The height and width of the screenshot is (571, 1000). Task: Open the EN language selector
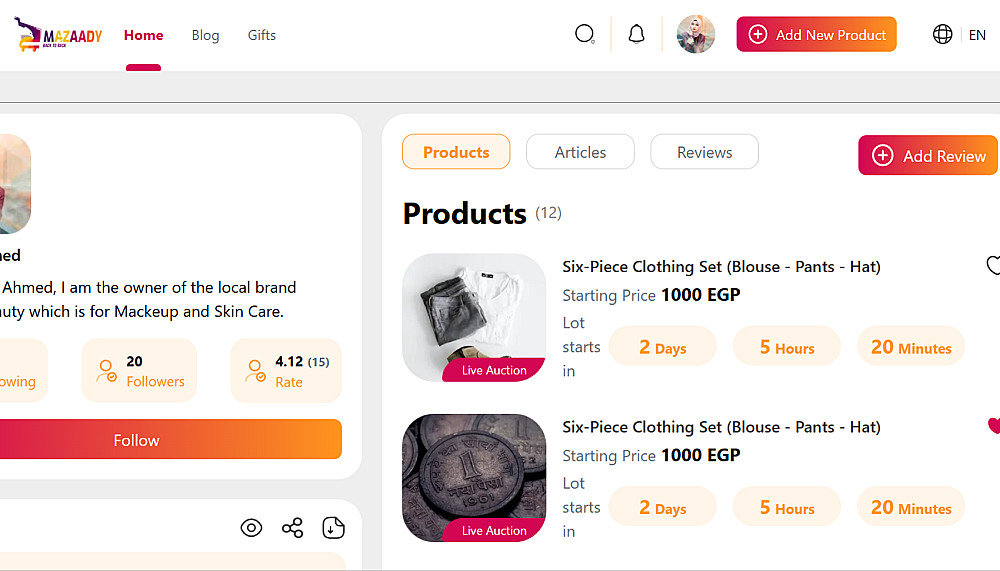tap(977, 35)
